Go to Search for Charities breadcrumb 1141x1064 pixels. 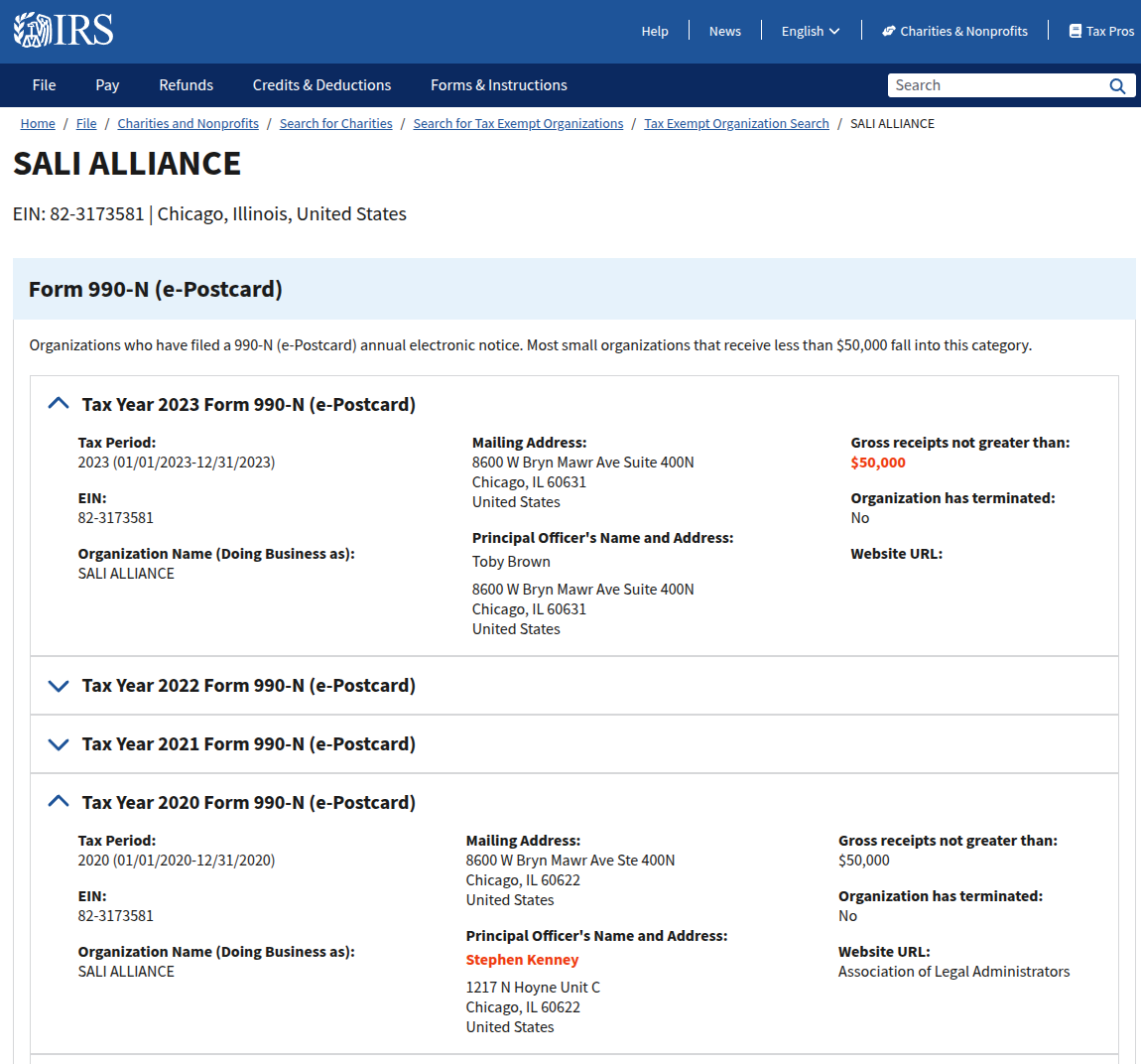click(x=335, y=124)
